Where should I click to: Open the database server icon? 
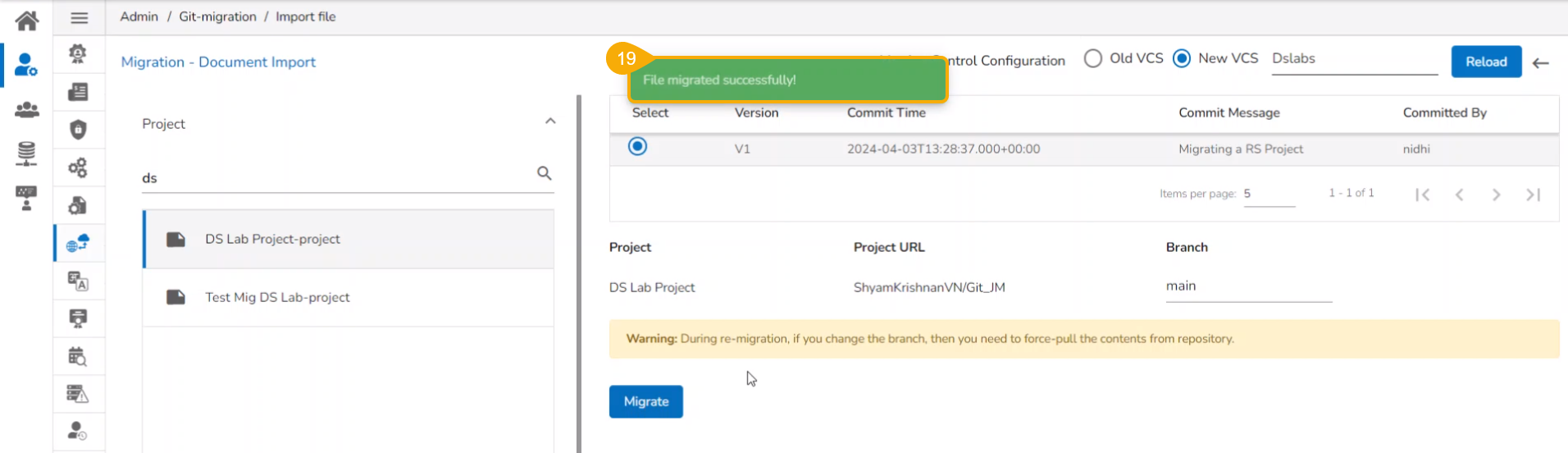[26, 153]
